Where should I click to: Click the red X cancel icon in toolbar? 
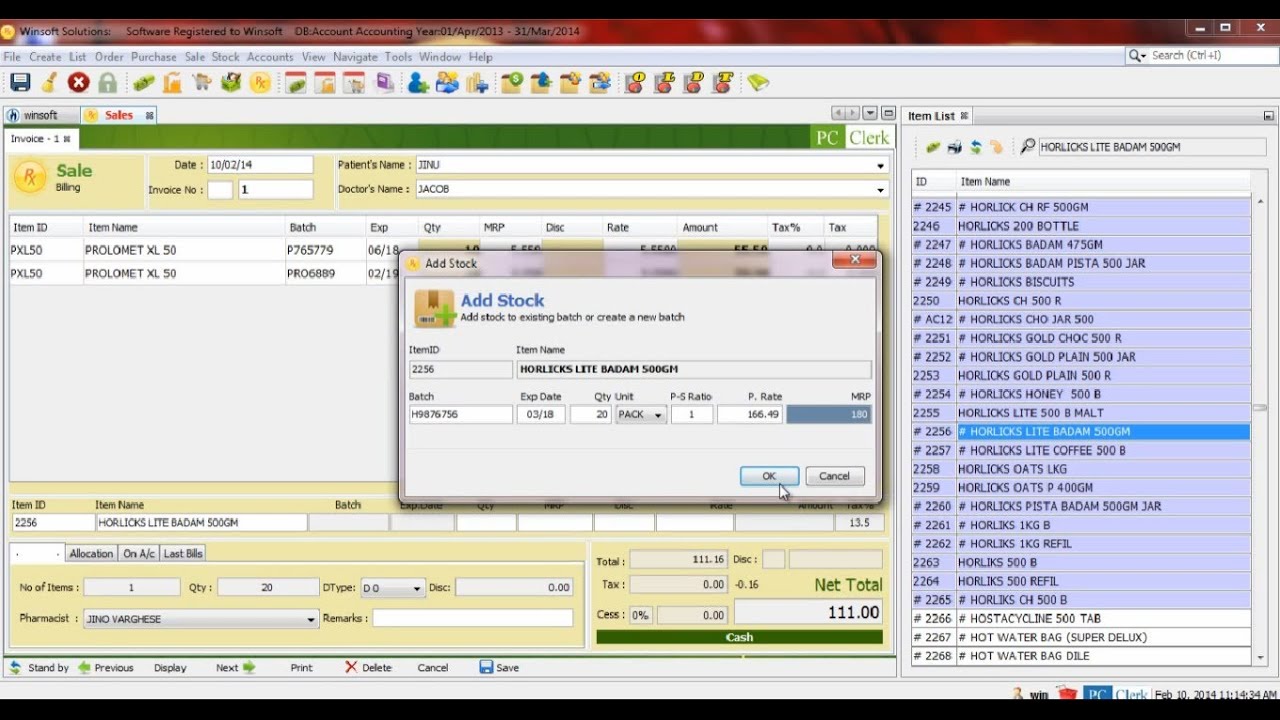coord(78,83)
